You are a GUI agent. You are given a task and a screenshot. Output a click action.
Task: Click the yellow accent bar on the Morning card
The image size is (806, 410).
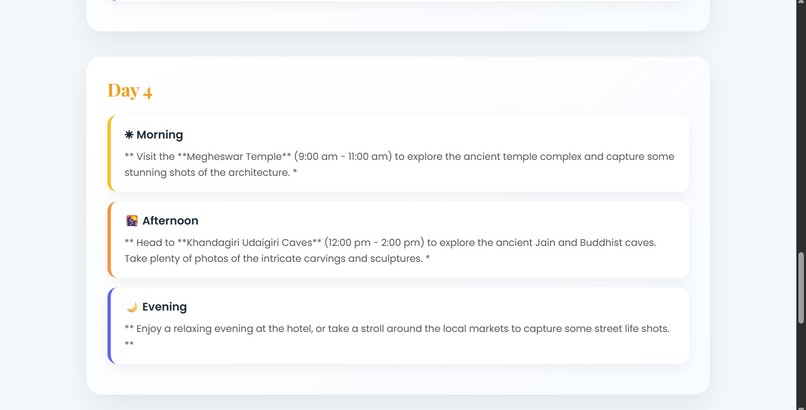[x=109, y=153]
